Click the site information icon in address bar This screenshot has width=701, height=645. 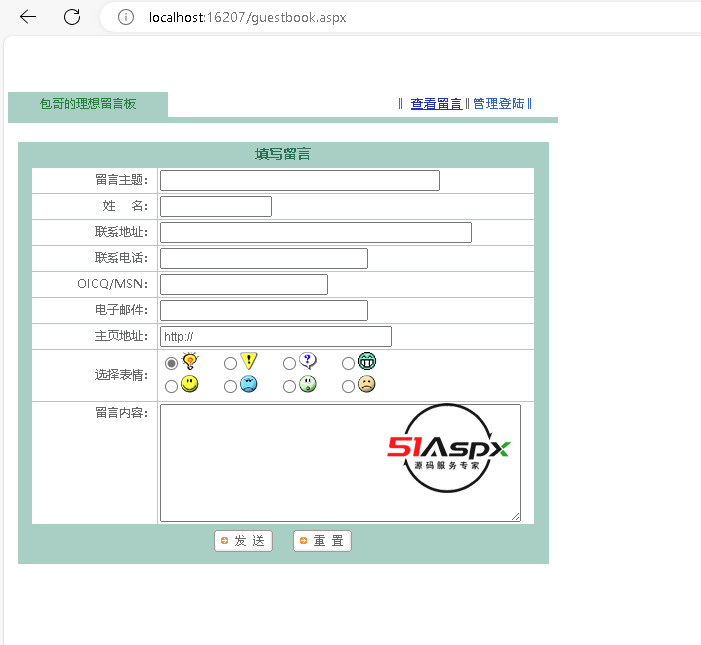click(125, 17)
